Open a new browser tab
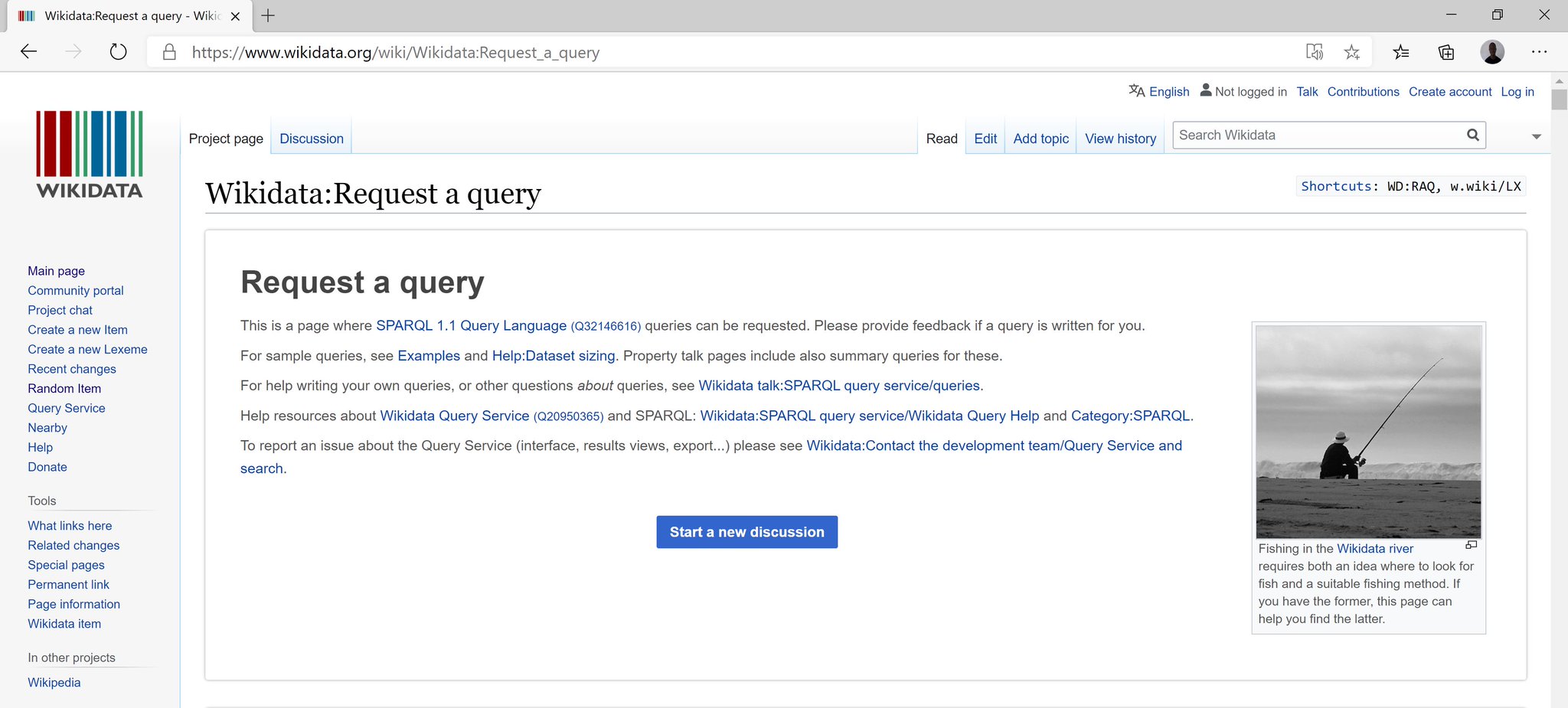The image size is (1568, 708). tap(268, 15)
